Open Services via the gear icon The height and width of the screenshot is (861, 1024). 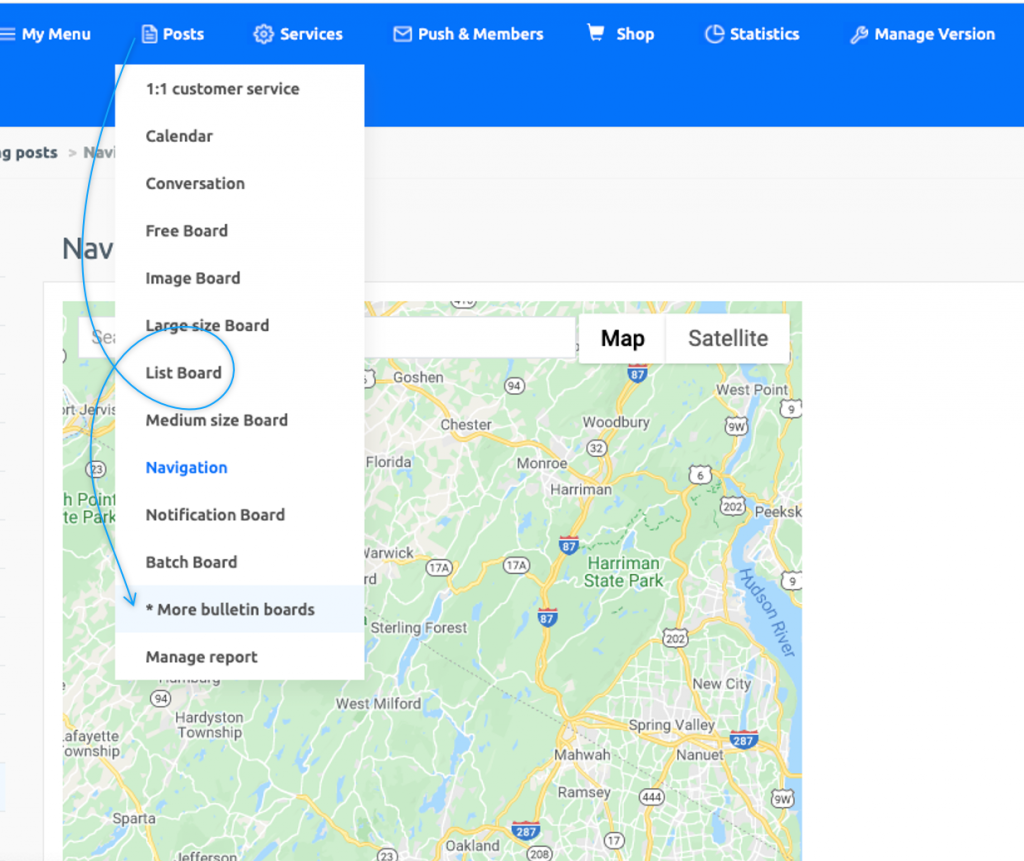point(264,33)
